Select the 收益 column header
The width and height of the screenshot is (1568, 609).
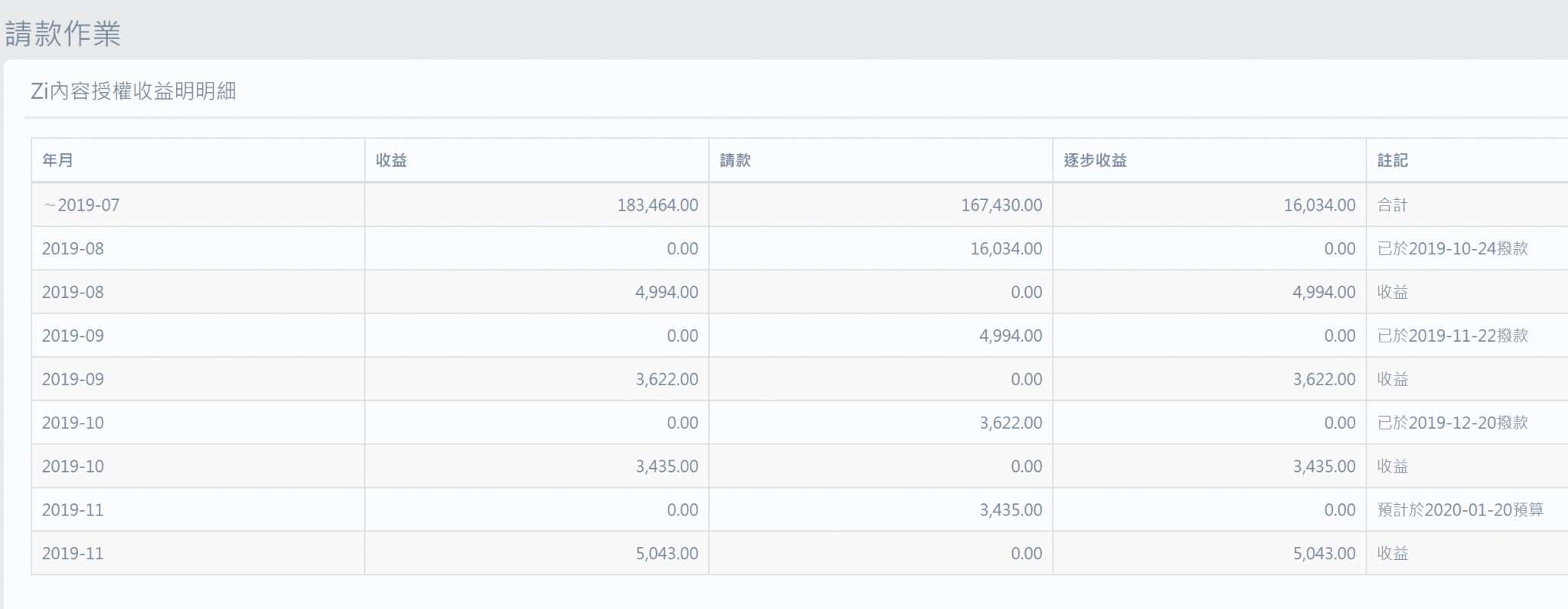[x=391, y=160]
